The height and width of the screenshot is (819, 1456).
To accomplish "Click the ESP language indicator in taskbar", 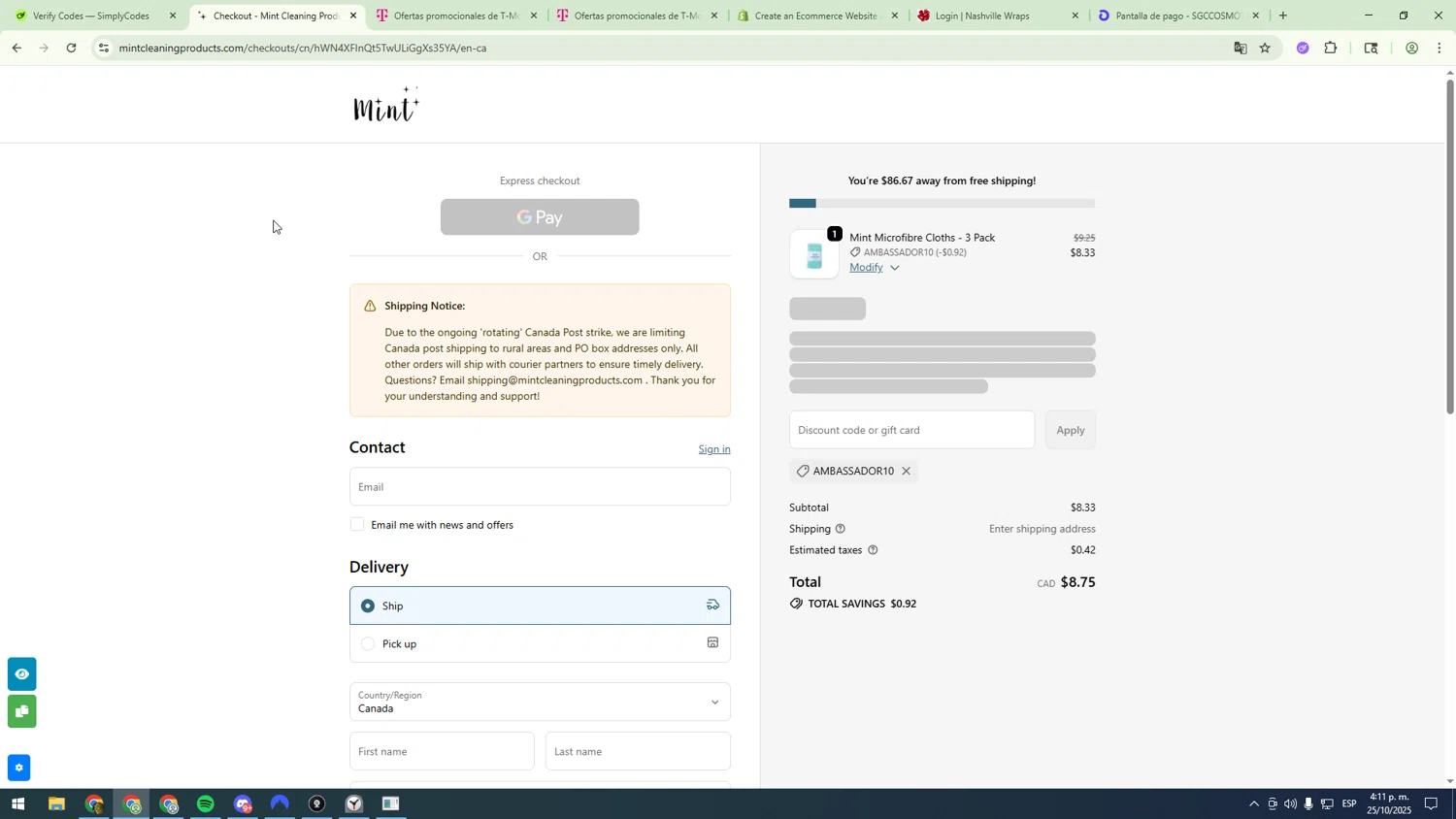I will coord(1349,803).
